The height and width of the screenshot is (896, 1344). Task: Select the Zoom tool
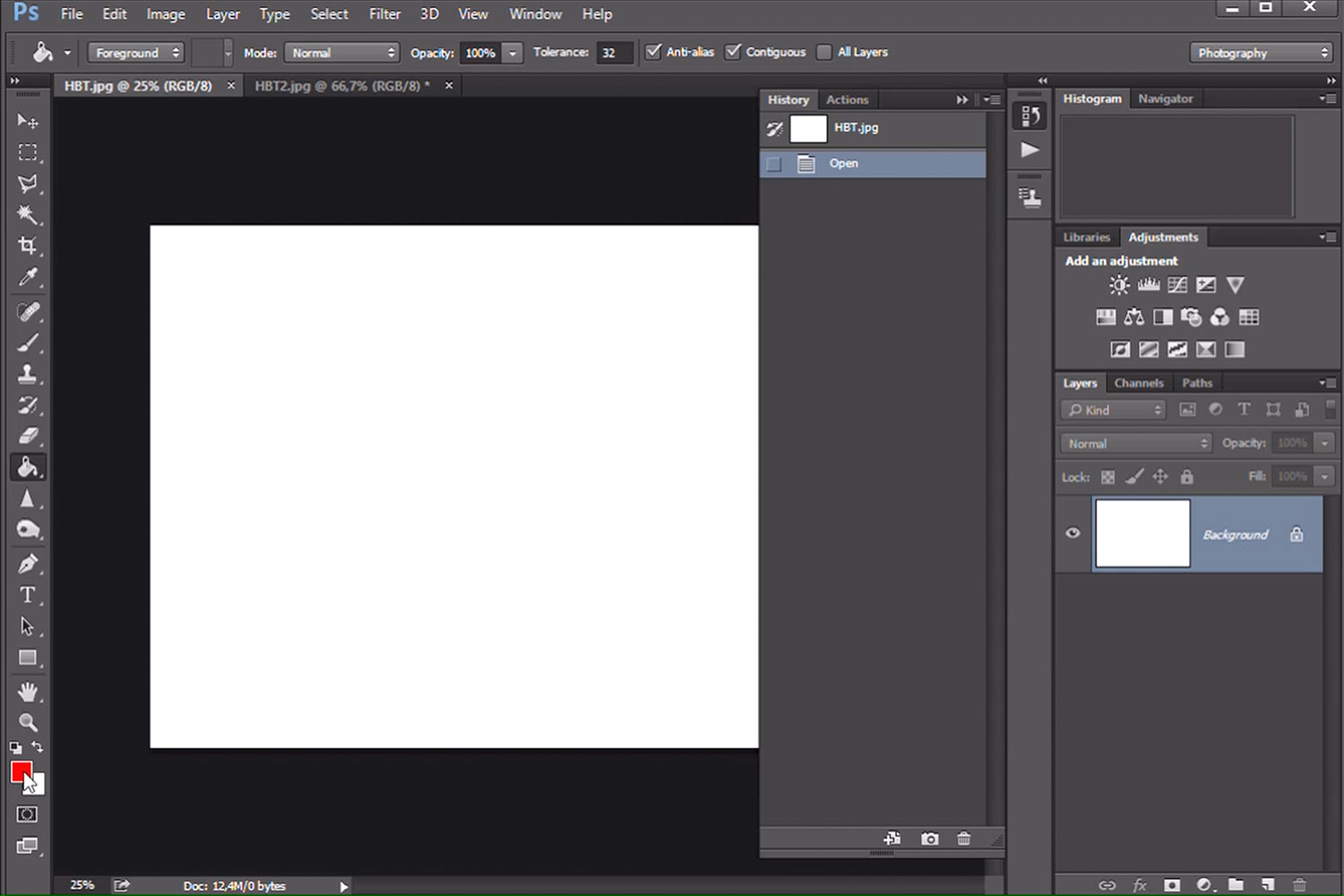[x=28, y=722]
